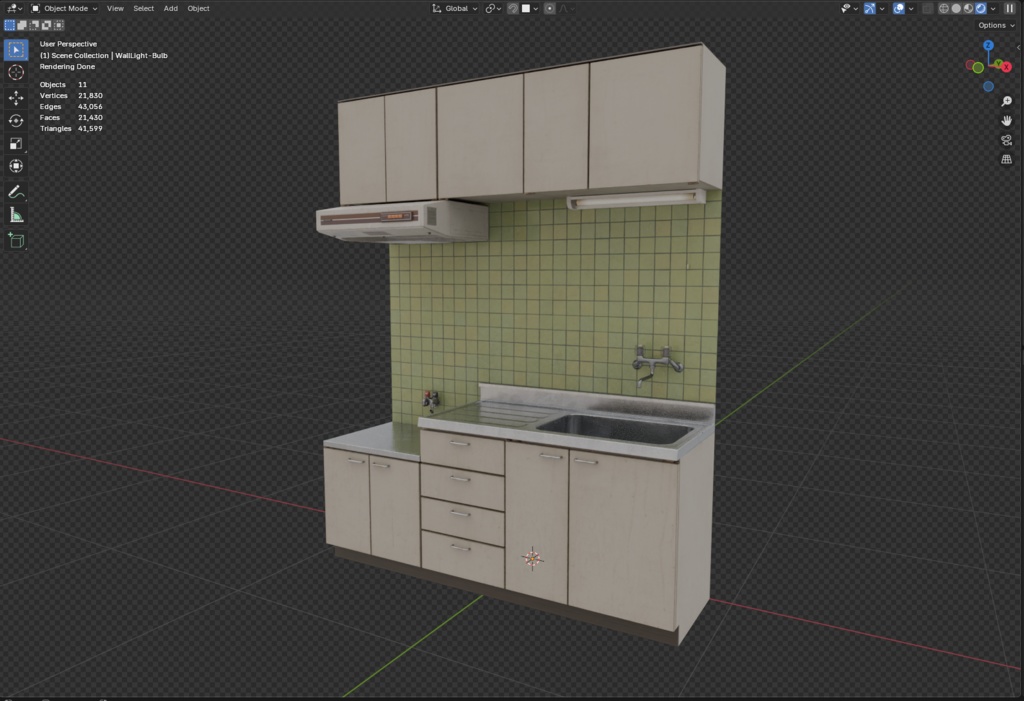Screen dimensions: 1024x701
Task: Open the editor type menu
Action: [14, 8]
